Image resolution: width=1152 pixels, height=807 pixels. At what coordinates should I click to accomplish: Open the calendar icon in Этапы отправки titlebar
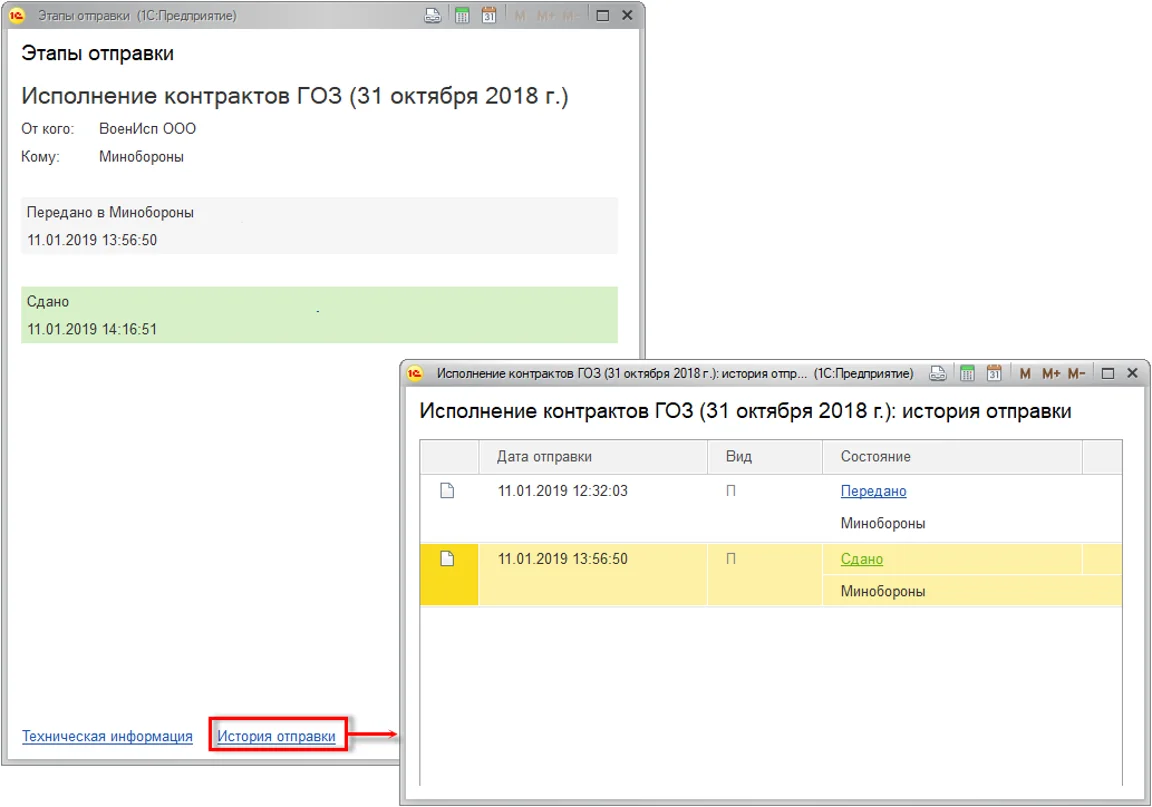pyautogui.click(x=489, y=15)
